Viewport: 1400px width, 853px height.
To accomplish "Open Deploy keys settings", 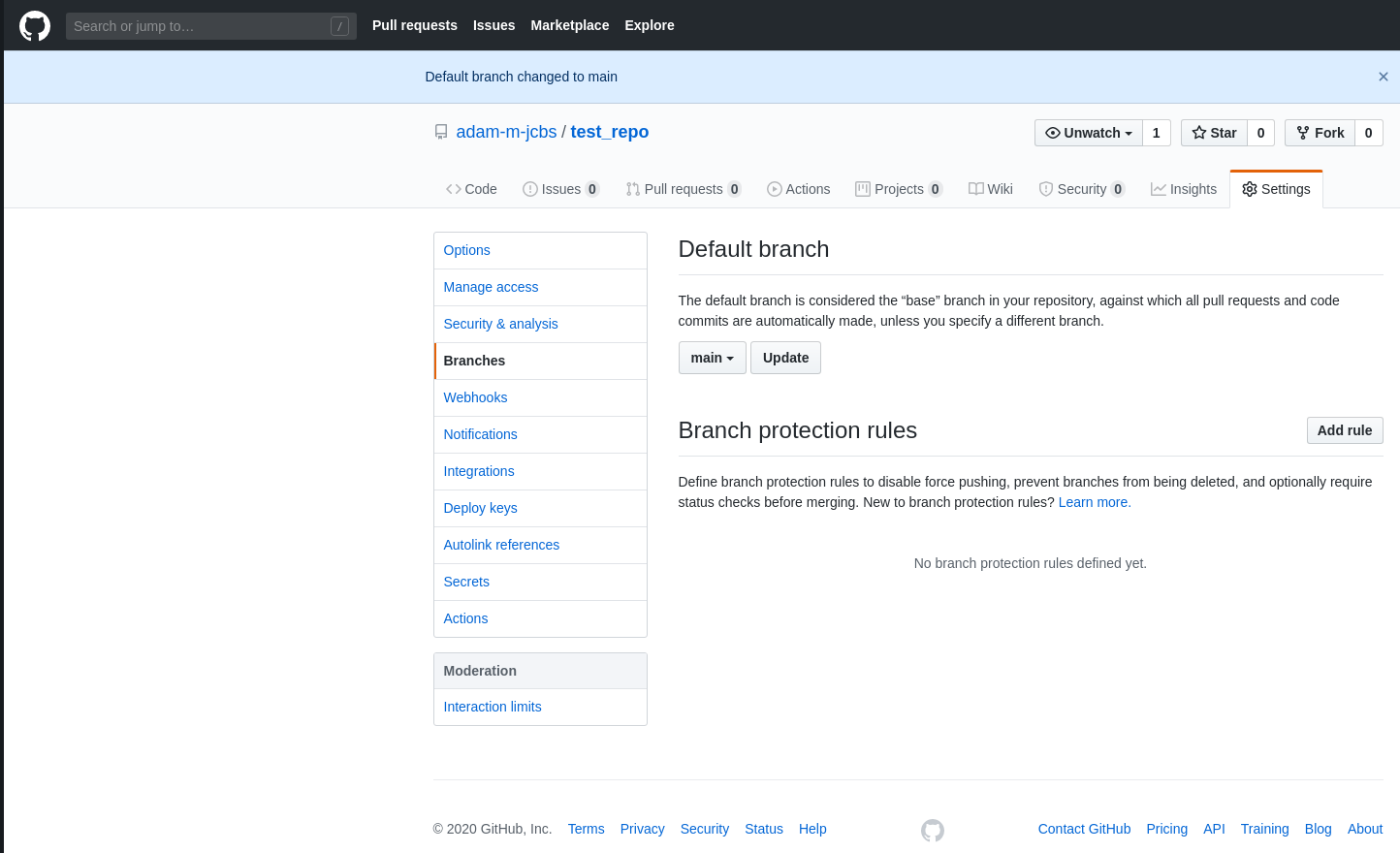I will pos(540,508).
